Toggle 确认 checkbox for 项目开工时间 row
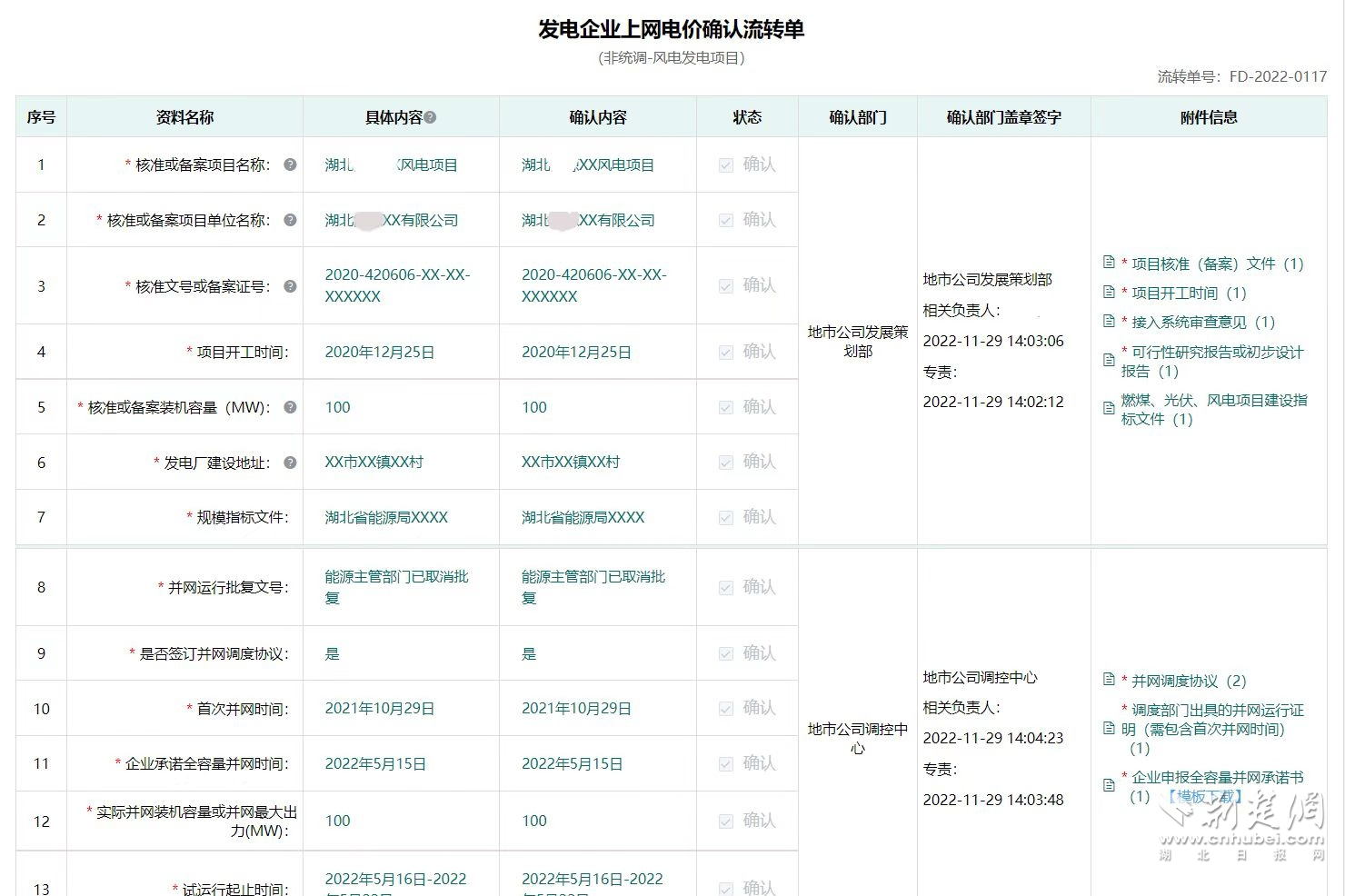The width and height of the screenshot is (1345, 896). tap(726, 353)
